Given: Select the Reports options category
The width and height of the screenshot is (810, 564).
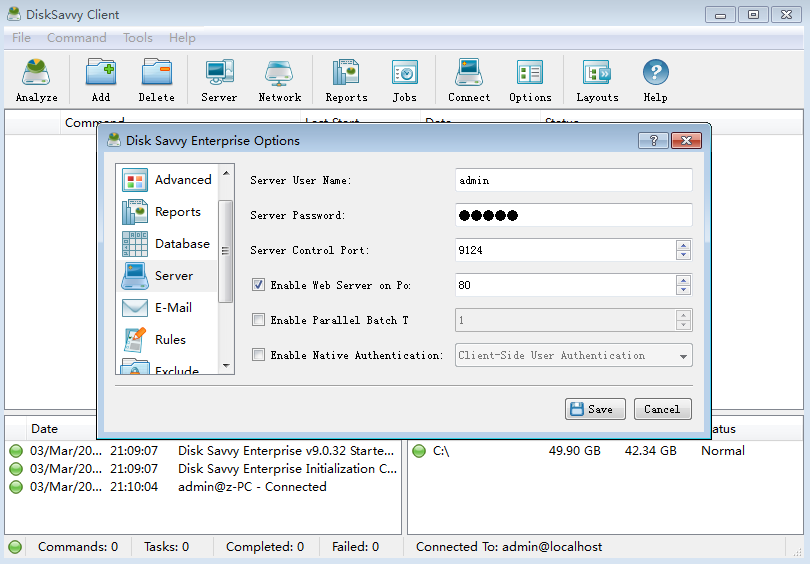Looking at the screenshot, I should tap(167, 212).
